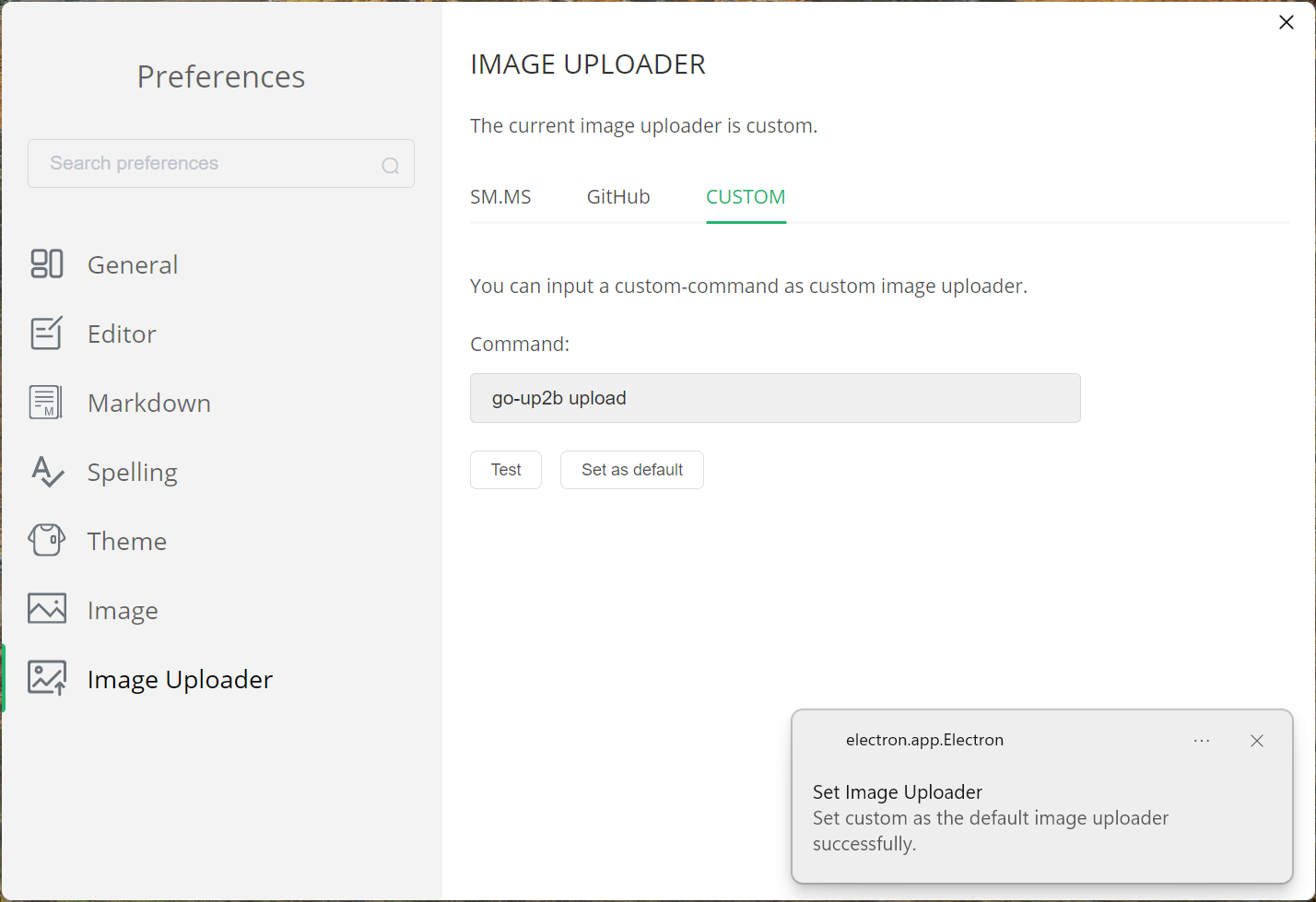Open the Editor settings icon

pyautogui.click(x=46, y=334)
